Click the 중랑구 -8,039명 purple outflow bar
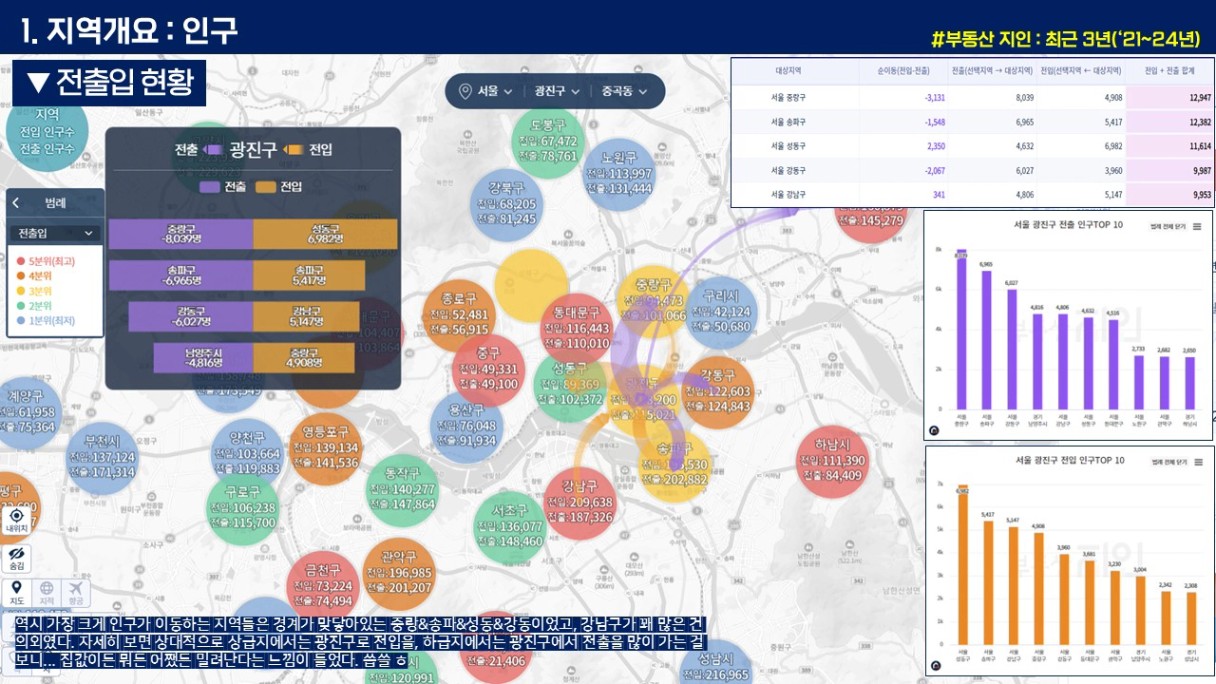This screenshot has width=1216, height=684. click(181, 234)
